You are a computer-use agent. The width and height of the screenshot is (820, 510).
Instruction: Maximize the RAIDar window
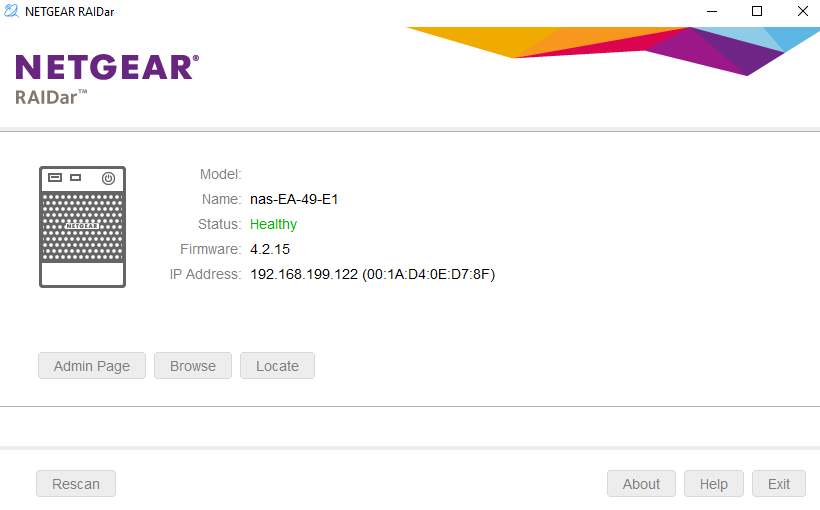point(757,12)
